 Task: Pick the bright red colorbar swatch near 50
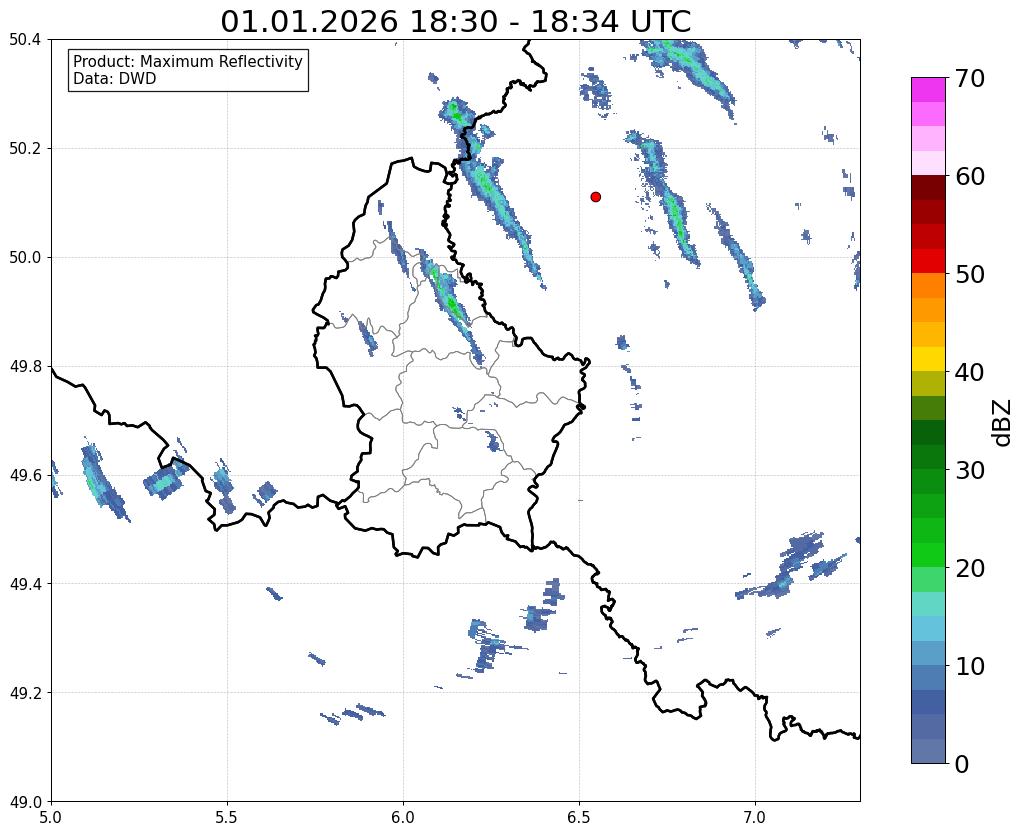click(928, 261)
